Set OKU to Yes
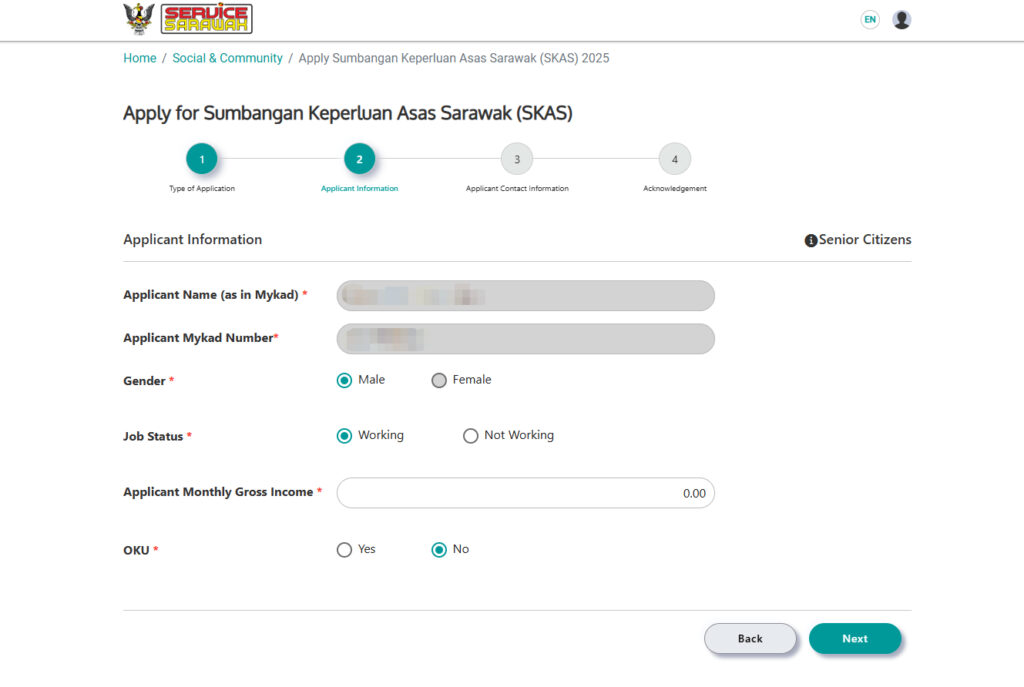The width and height of the screenshot is (1024, 687). (x=344, y=550)
